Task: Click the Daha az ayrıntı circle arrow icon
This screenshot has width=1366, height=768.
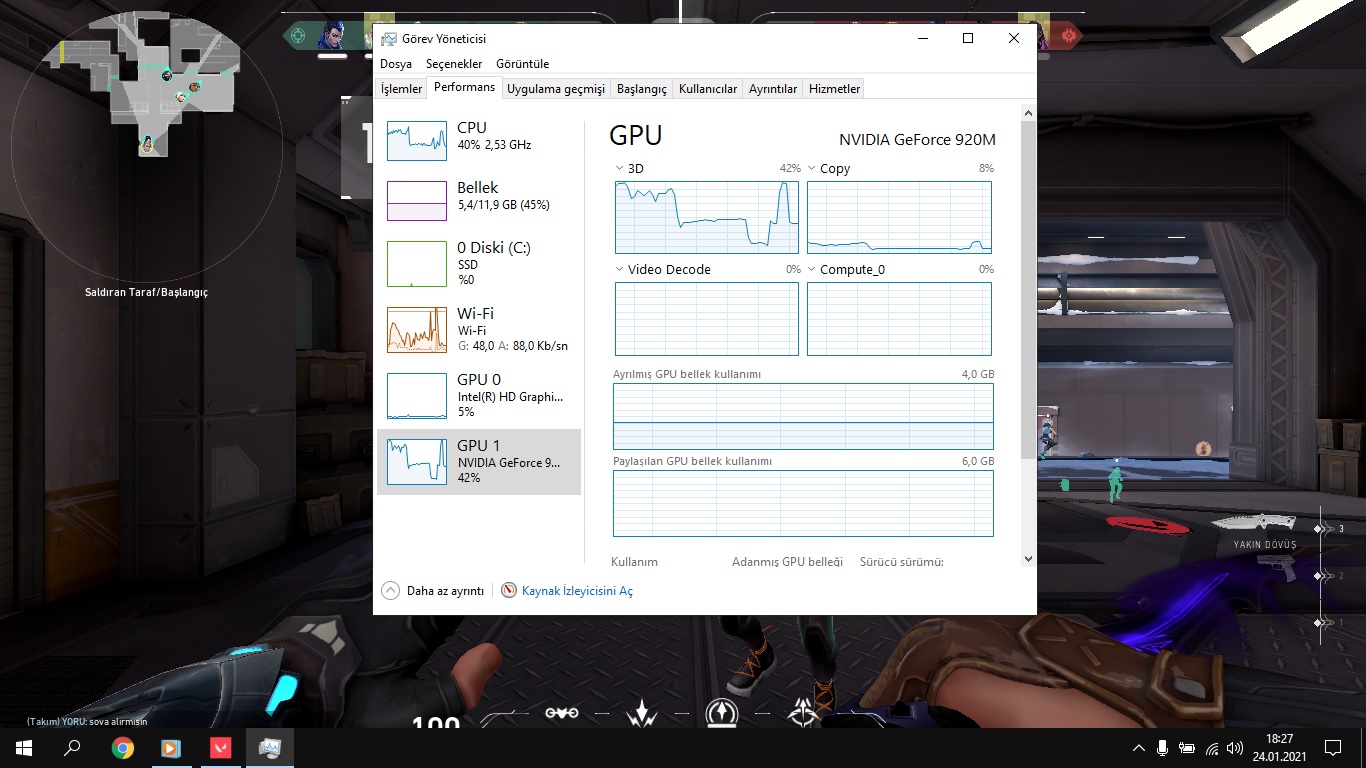Action: [390, 591]
